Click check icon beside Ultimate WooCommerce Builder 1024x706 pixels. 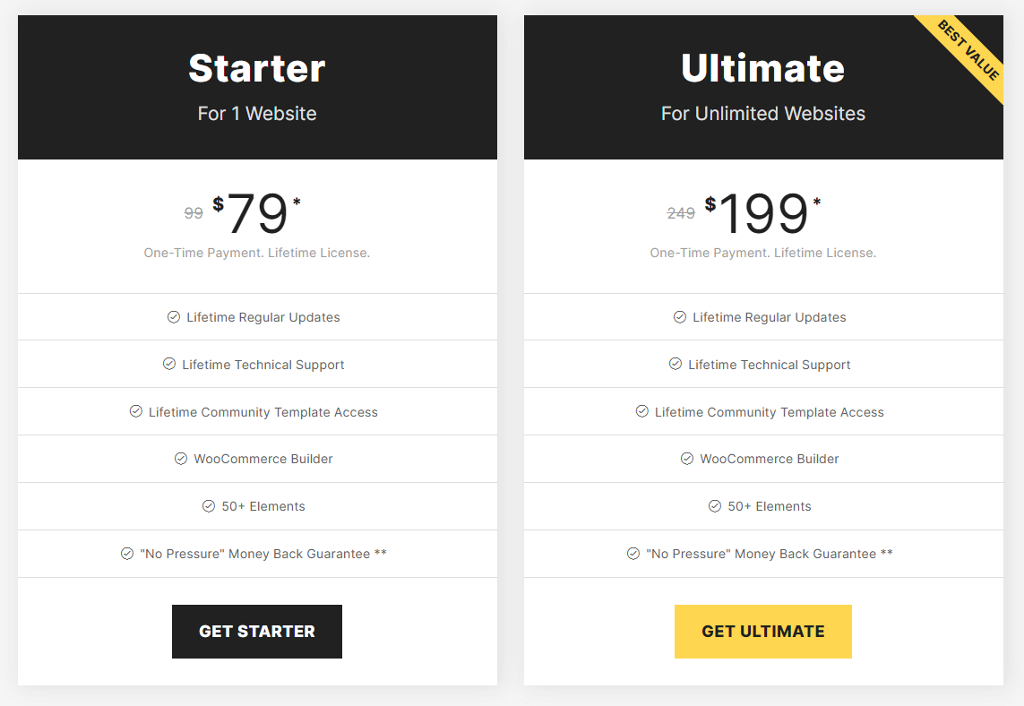(687, 458)
